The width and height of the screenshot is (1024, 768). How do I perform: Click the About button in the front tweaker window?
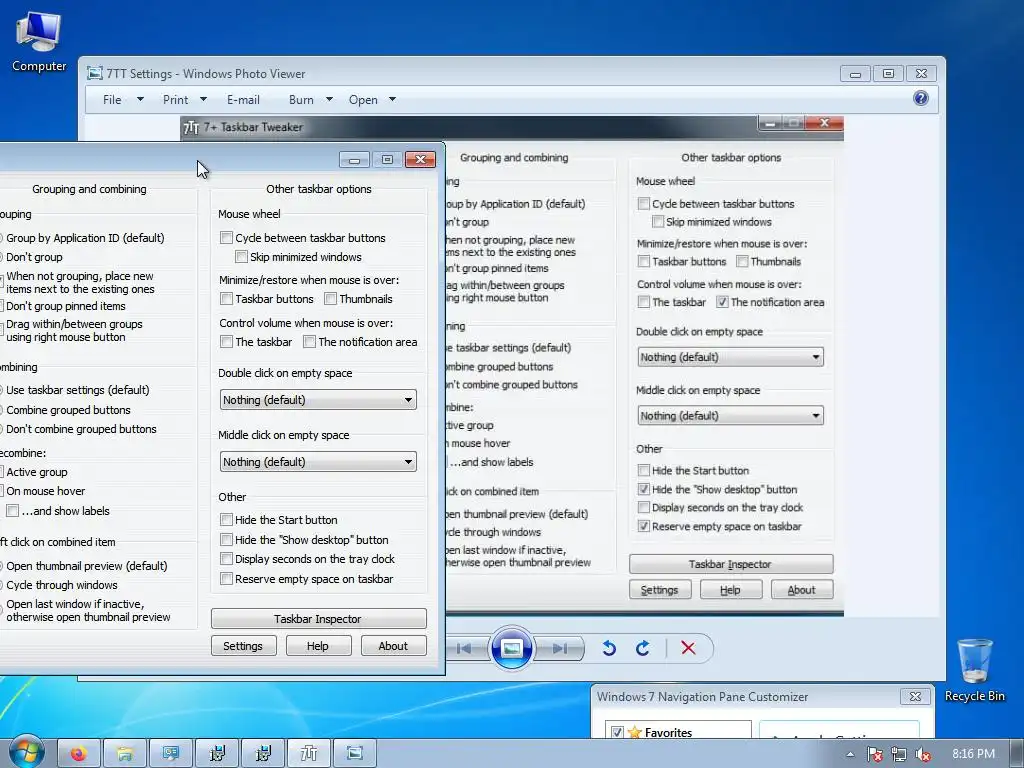pyautogui.click(x=394, y=646)
